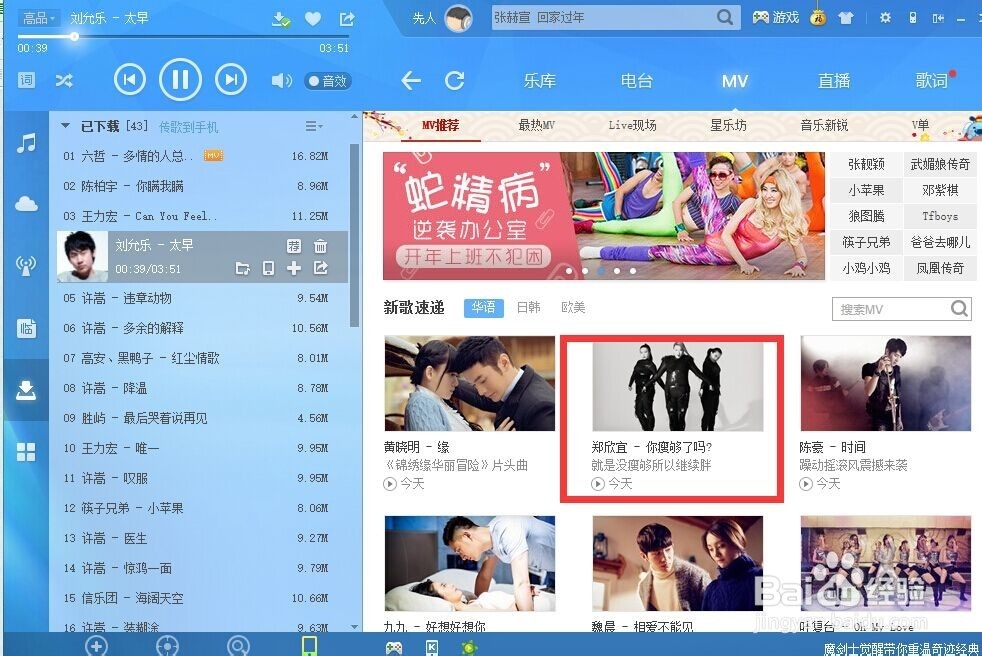Toggle shuffle play mode
This screenshot has width=982, height=656.
coord(64,80)
